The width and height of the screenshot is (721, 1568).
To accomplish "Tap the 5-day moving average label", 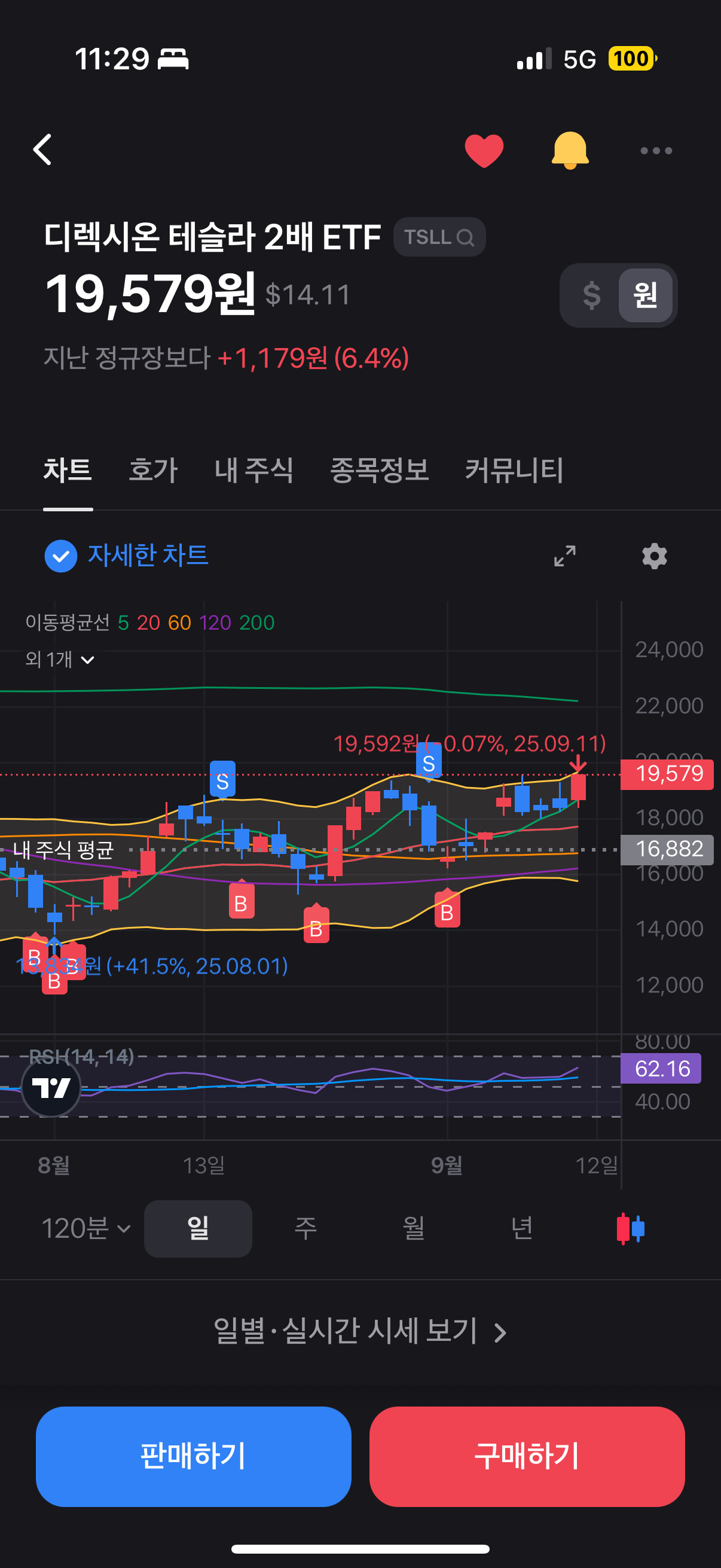I will click(123, 623).
